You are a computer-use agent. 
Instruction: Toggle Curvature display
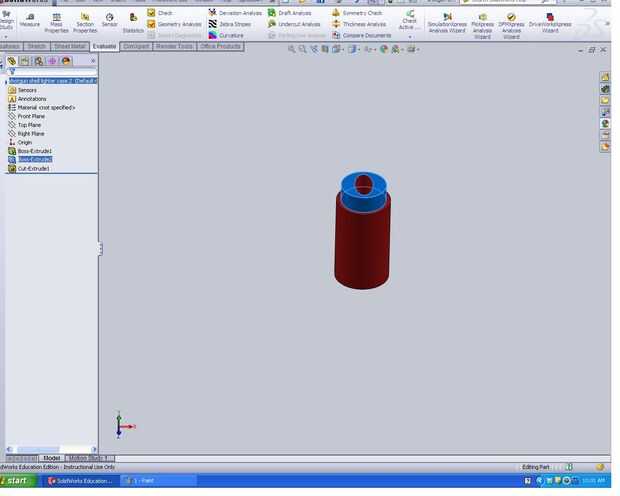click(226, 35)
